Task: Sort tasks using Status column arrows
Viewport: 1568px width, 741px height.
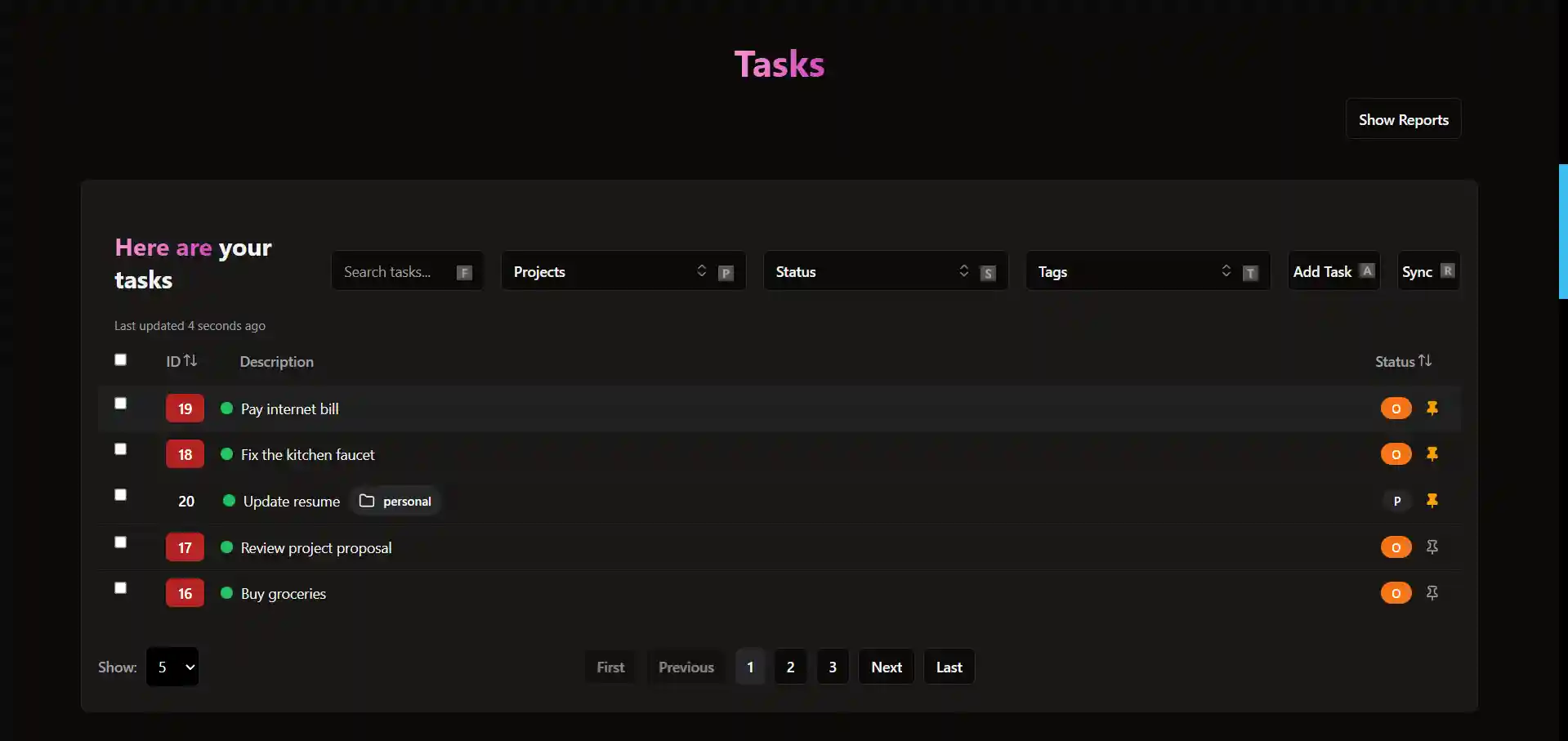Action: (x=1424, y=361)
